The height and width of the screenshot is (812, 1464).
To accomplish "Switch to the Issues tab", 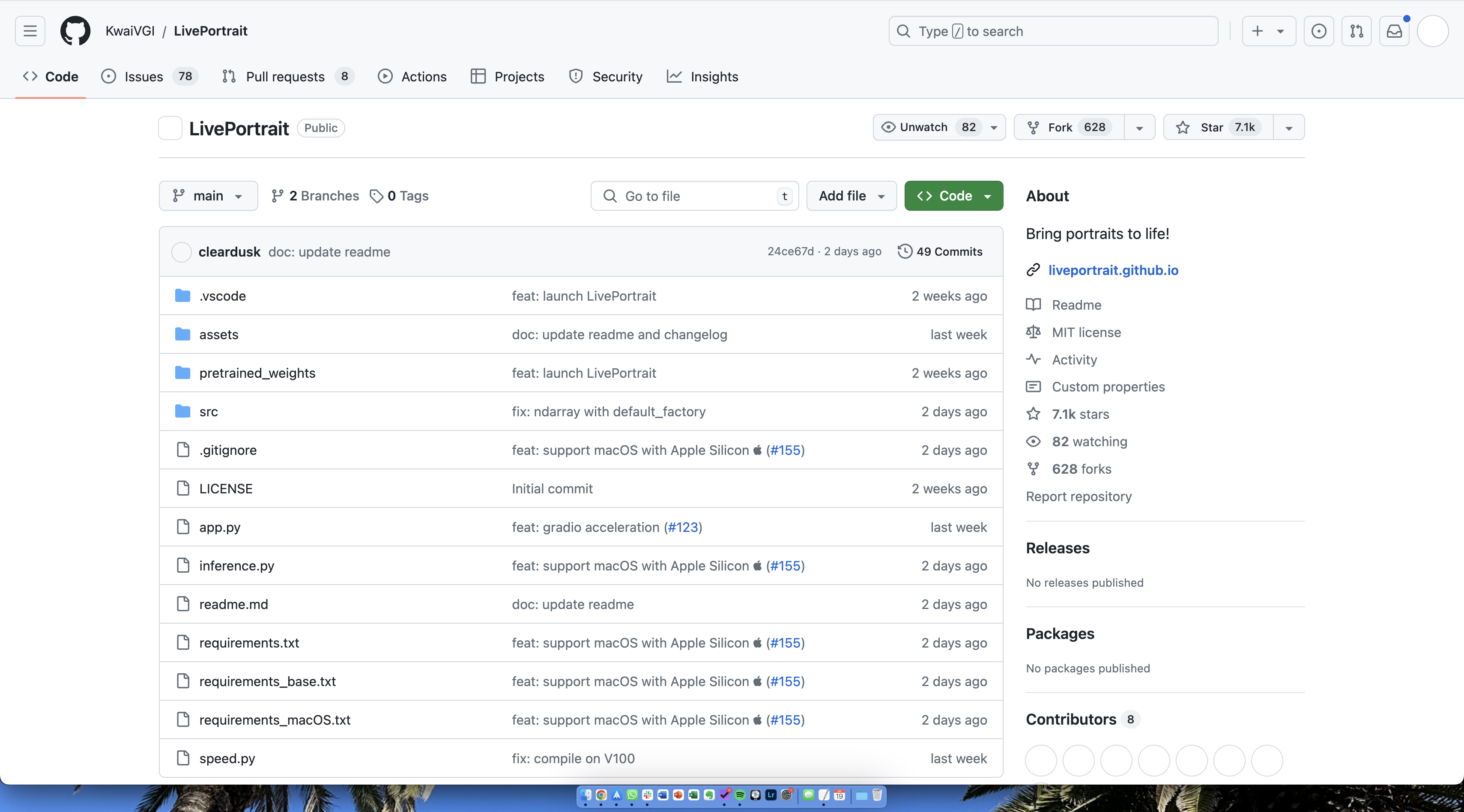I will point(149,77).
